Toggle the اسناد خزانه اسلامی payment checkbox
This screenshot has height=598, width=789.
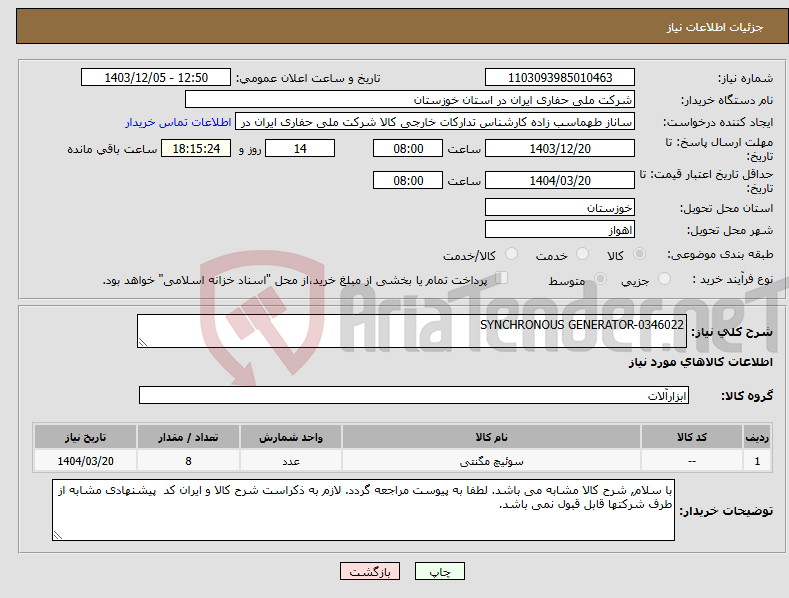click(502, 278)
